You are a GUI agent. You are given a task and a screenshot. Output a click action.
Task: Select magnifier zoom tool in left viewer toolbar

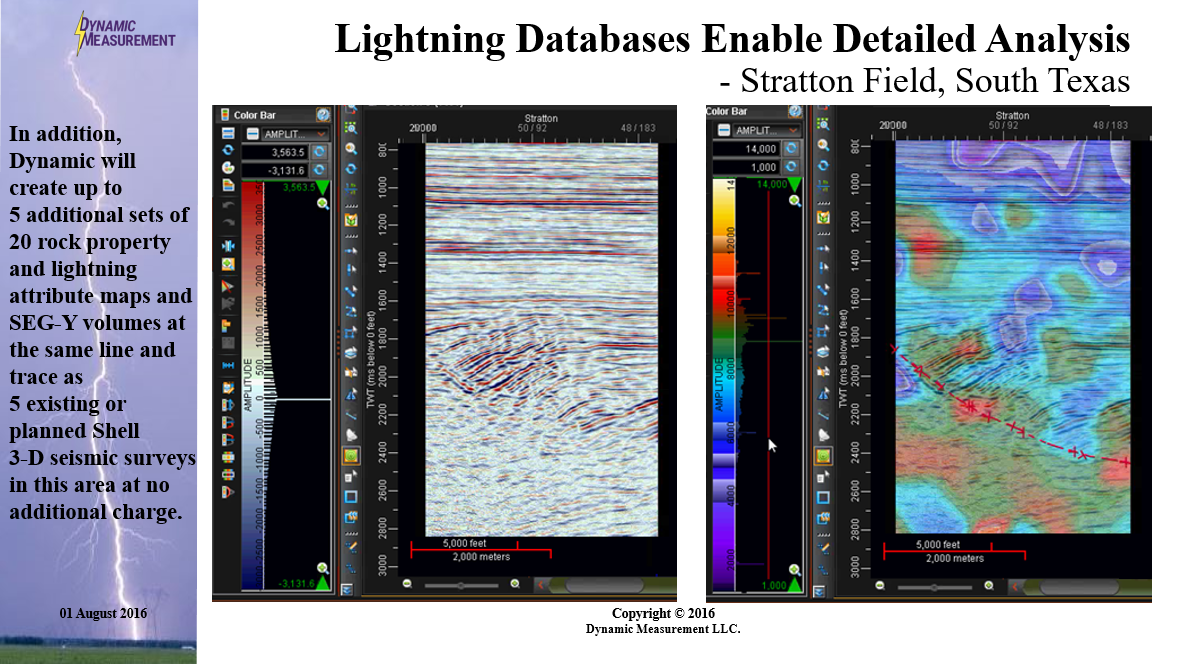pos(350,148)
